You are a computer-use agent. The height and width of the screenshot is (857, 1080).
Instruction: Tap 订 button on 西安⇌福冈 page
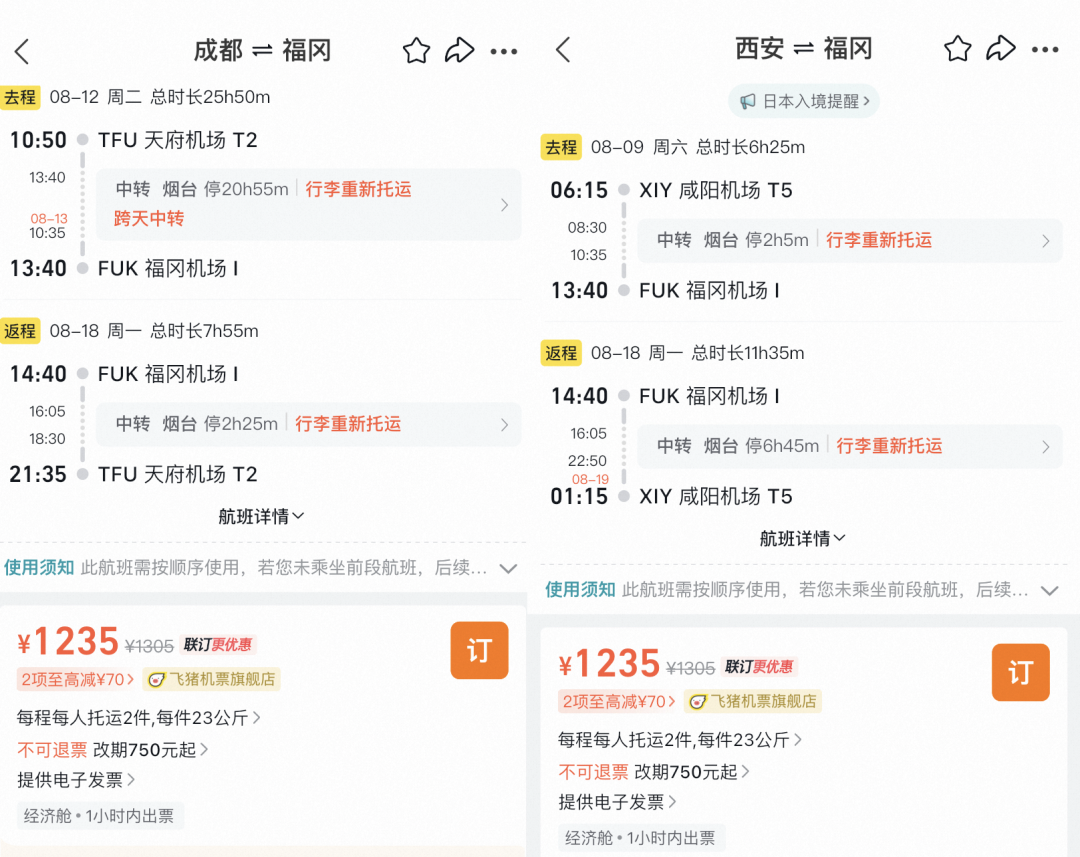click(x=1021, y=672)
